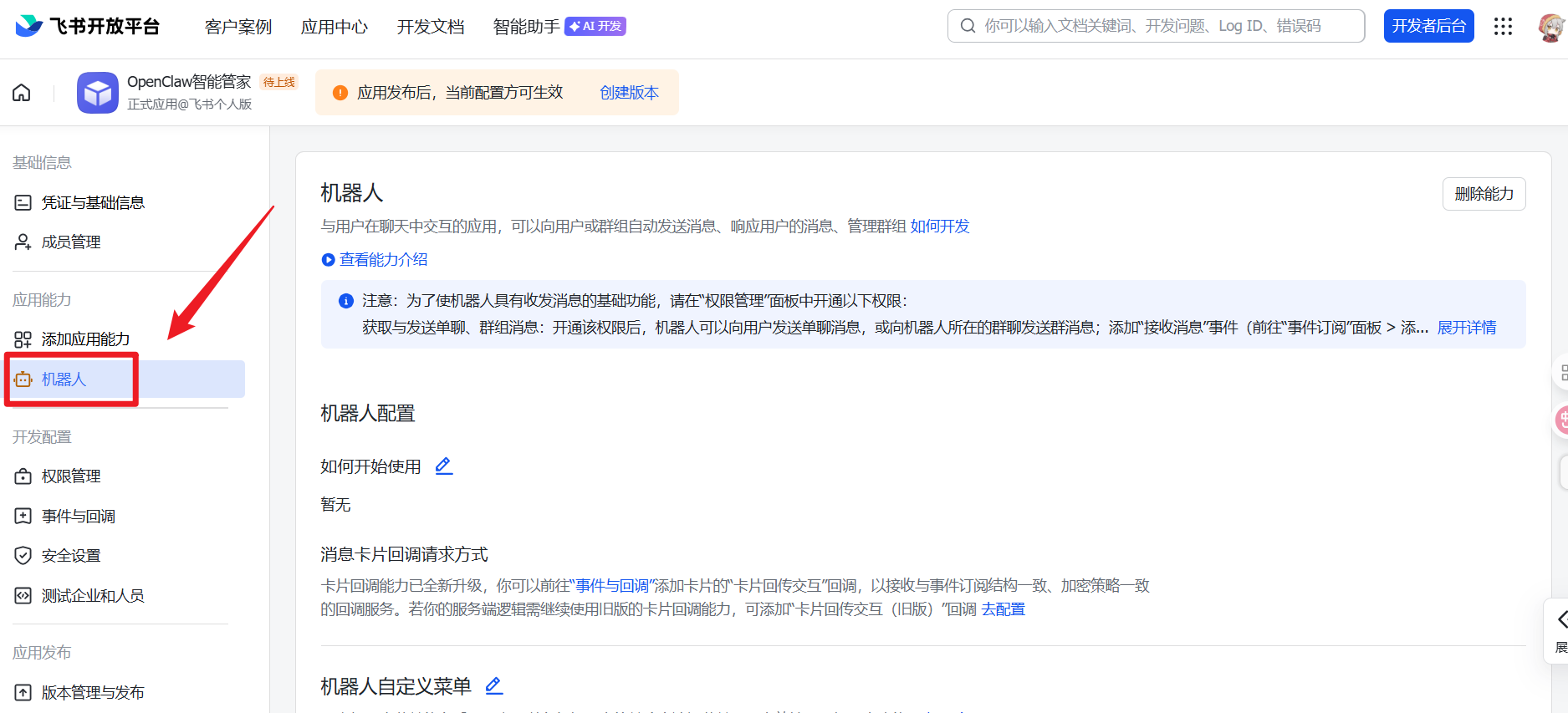Click the OpenClaw智能管家 app name

pyautogui.click(x=189, y=82)
